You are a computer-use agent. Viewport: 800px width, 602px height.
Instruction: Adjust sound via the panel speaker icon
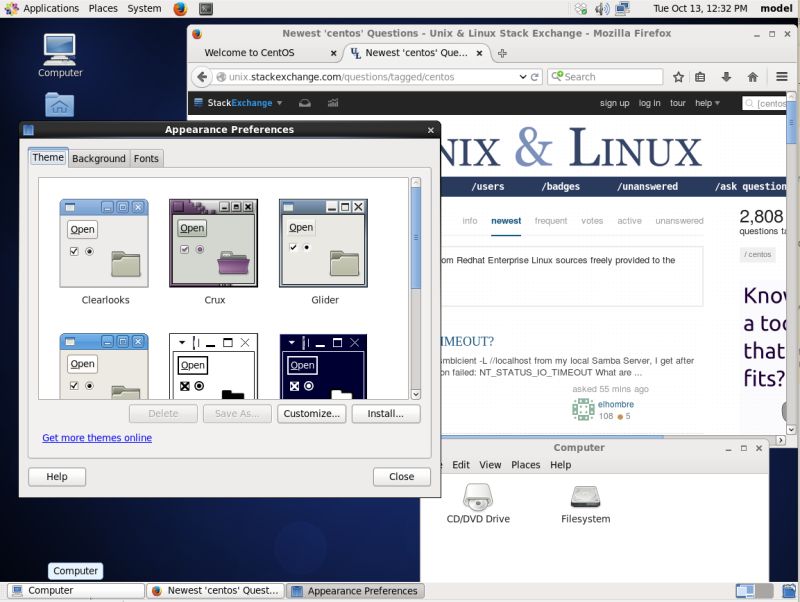point(601,8)
